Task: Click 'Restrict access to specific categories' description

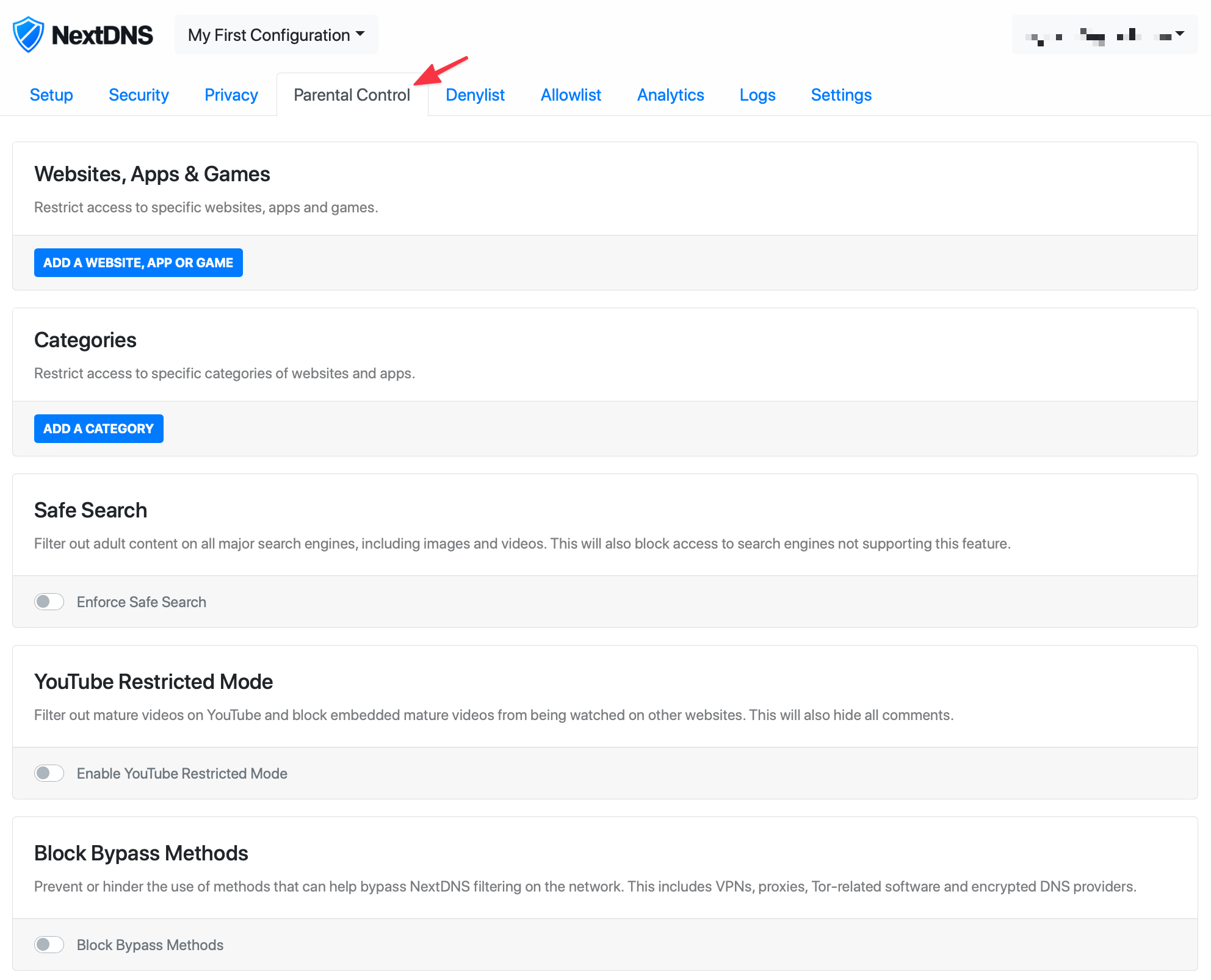Action: pyautogui.click(x=225, y=373)
